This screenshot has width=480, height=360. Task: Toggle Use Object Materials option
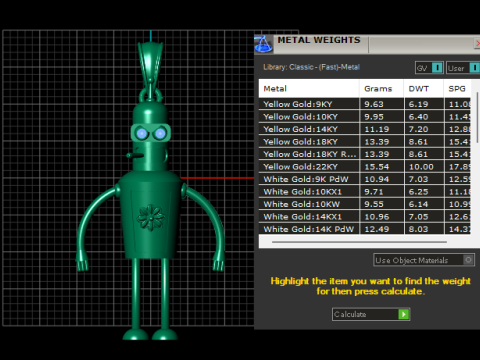coord(424,260)
